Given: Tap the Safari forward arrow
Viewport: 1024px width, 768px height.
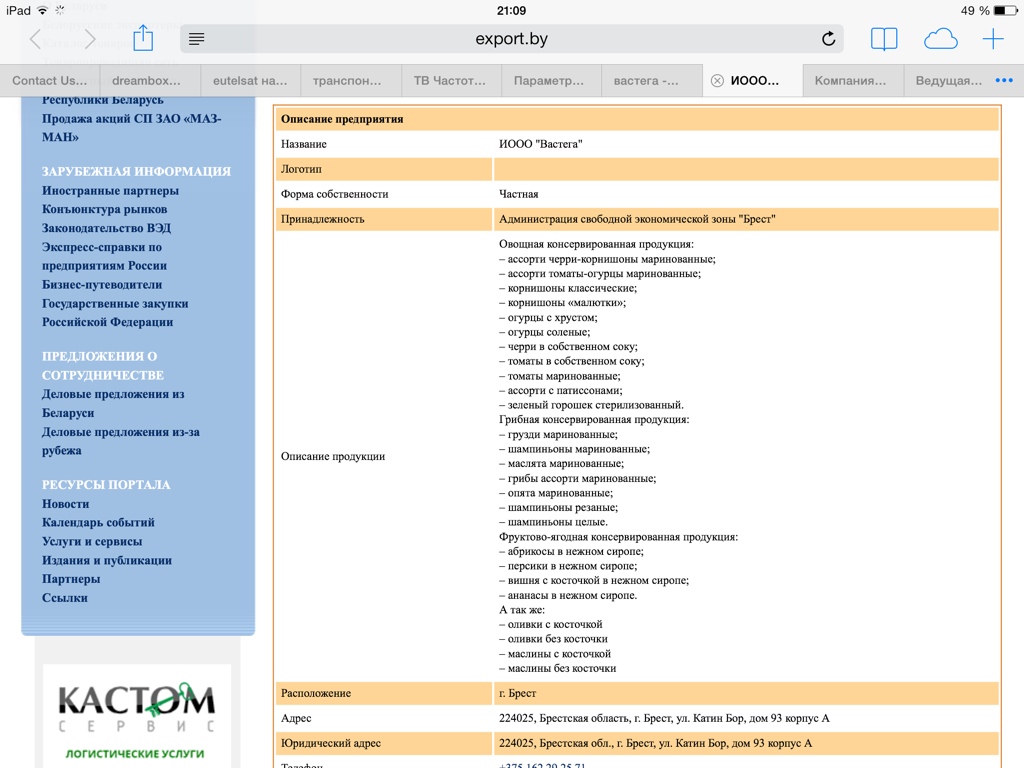Looking at the screenshot, I should (x=90, y=39).
